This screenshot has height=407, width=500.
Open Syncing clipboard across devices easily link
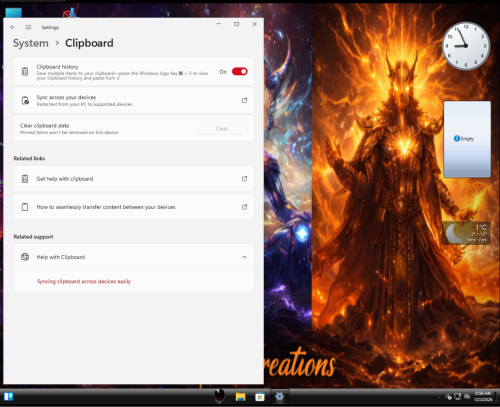84,281
